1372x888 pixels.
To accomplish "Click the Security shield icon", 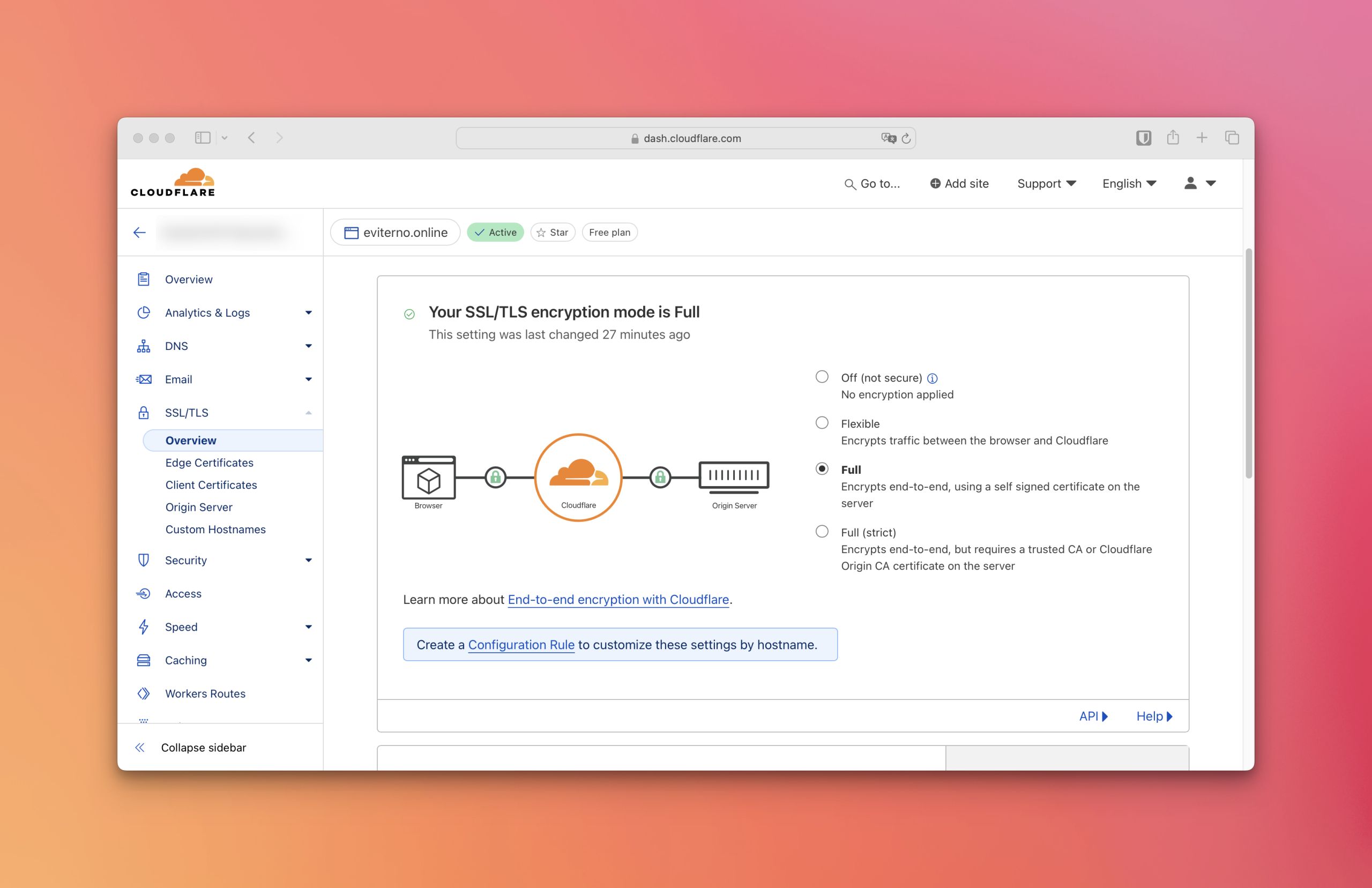I will [144, 561].
